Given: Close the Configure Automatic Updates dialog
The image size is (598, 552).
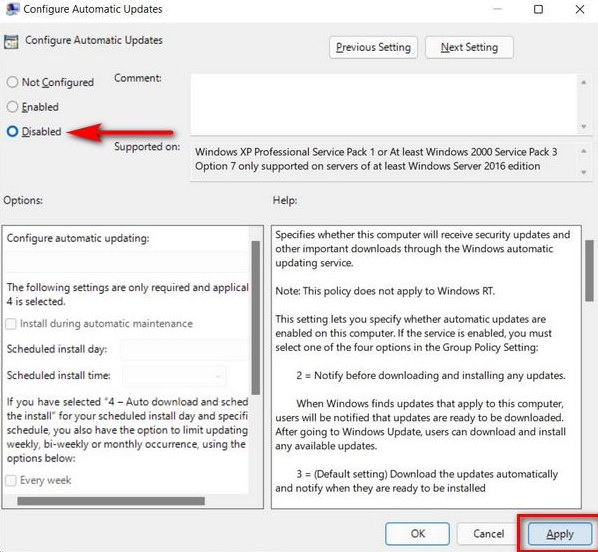Looking at the screenshot, I should point(580,9).
